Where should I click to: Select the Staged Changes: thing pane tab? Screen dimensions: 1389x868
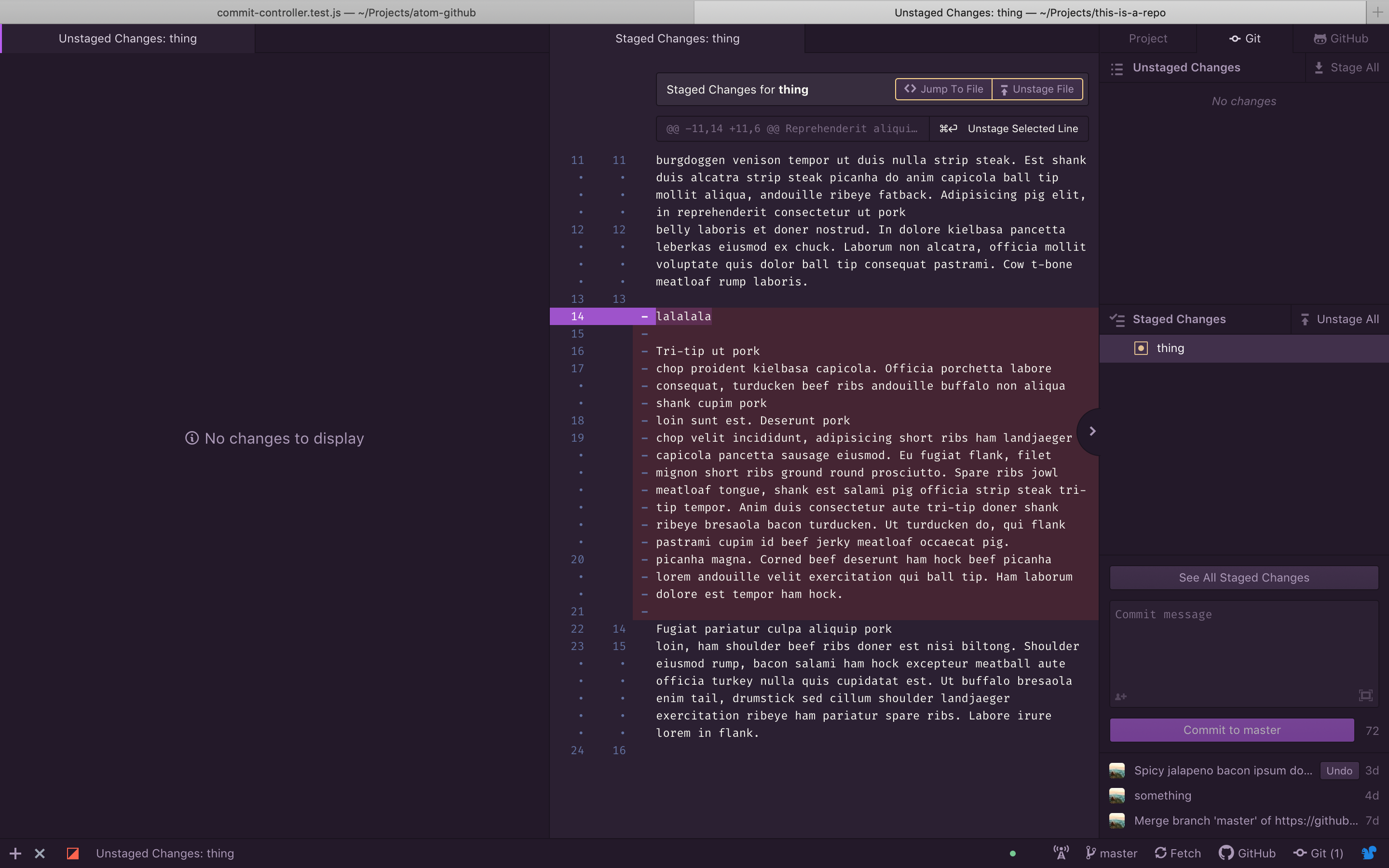click(677, 39)
